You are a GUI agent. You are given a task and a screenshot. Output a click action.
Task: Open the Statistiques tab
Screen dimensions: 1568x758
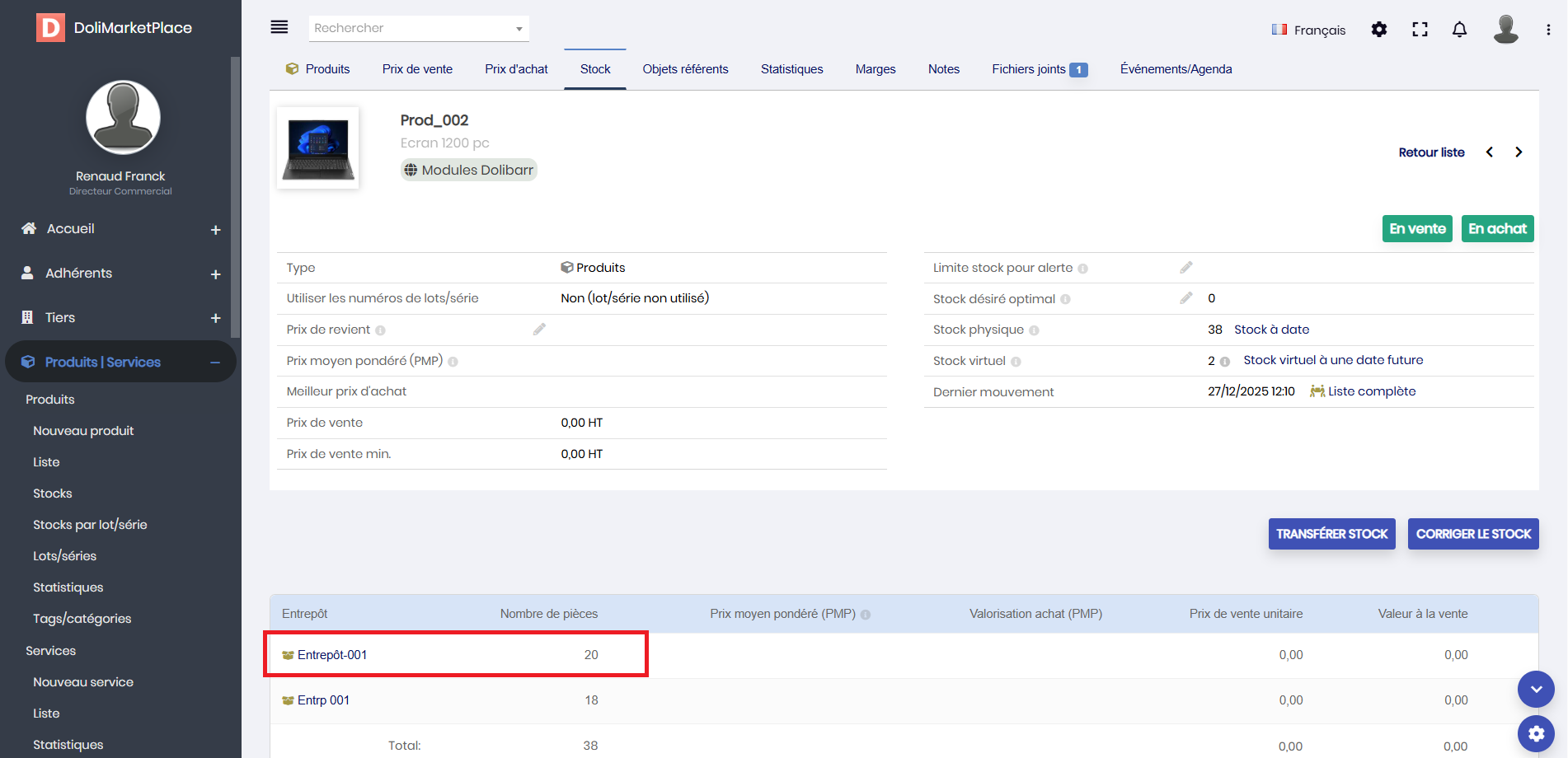[791, 69]
